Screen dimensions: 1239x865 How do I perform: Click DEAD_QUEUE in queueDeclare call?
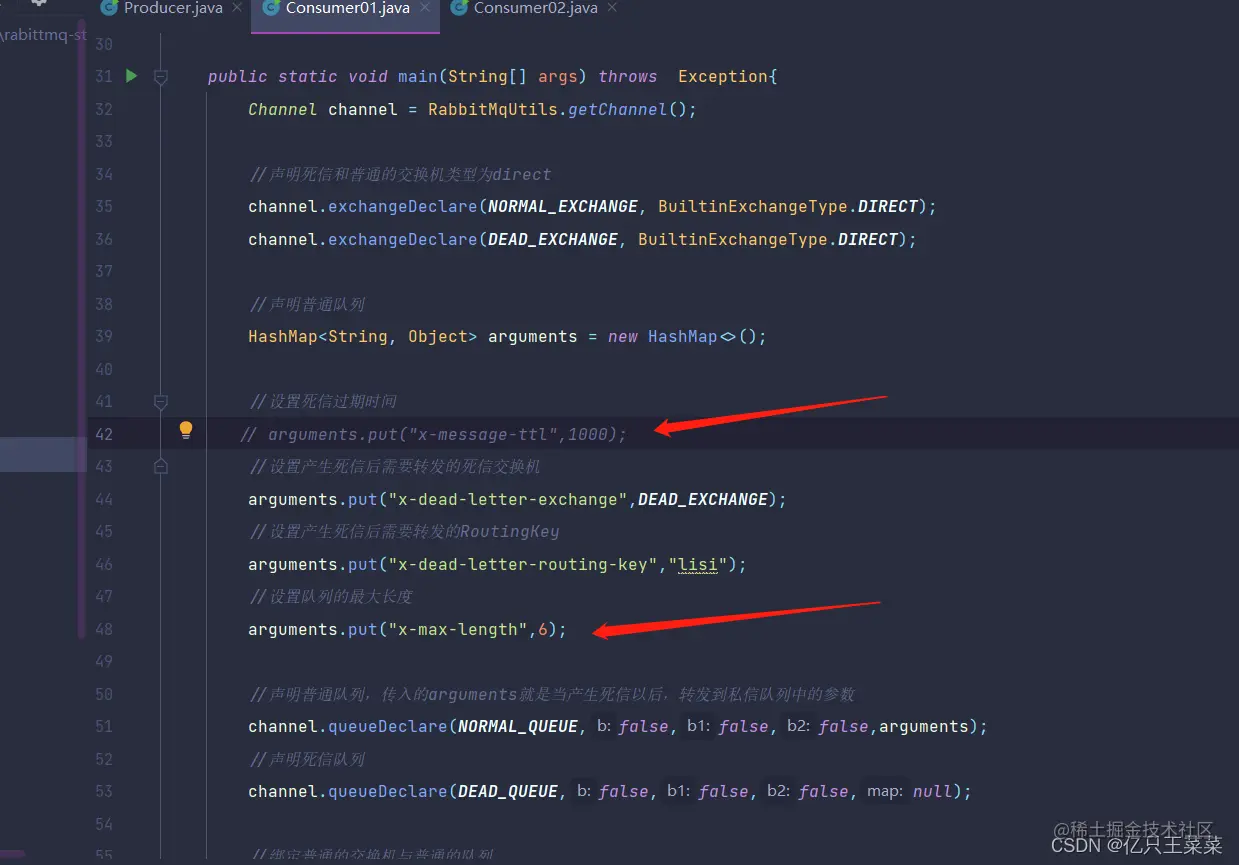[508, 791]
